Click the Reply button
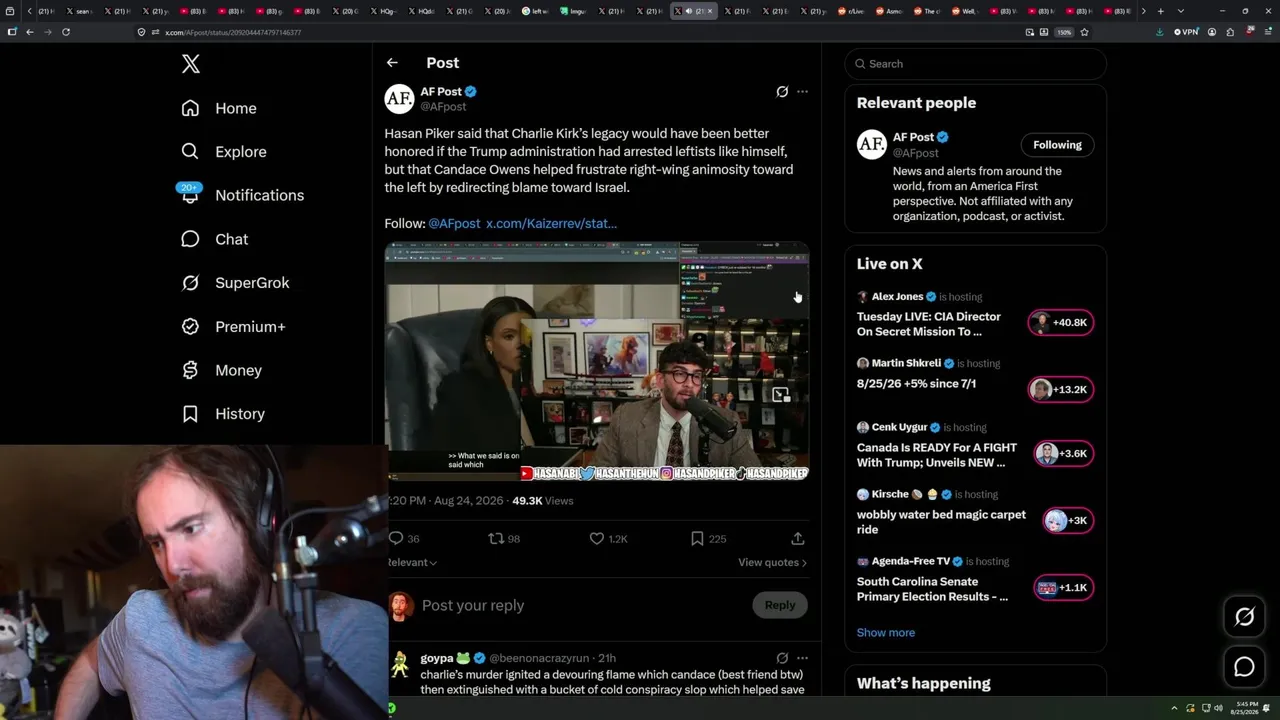 780,605
